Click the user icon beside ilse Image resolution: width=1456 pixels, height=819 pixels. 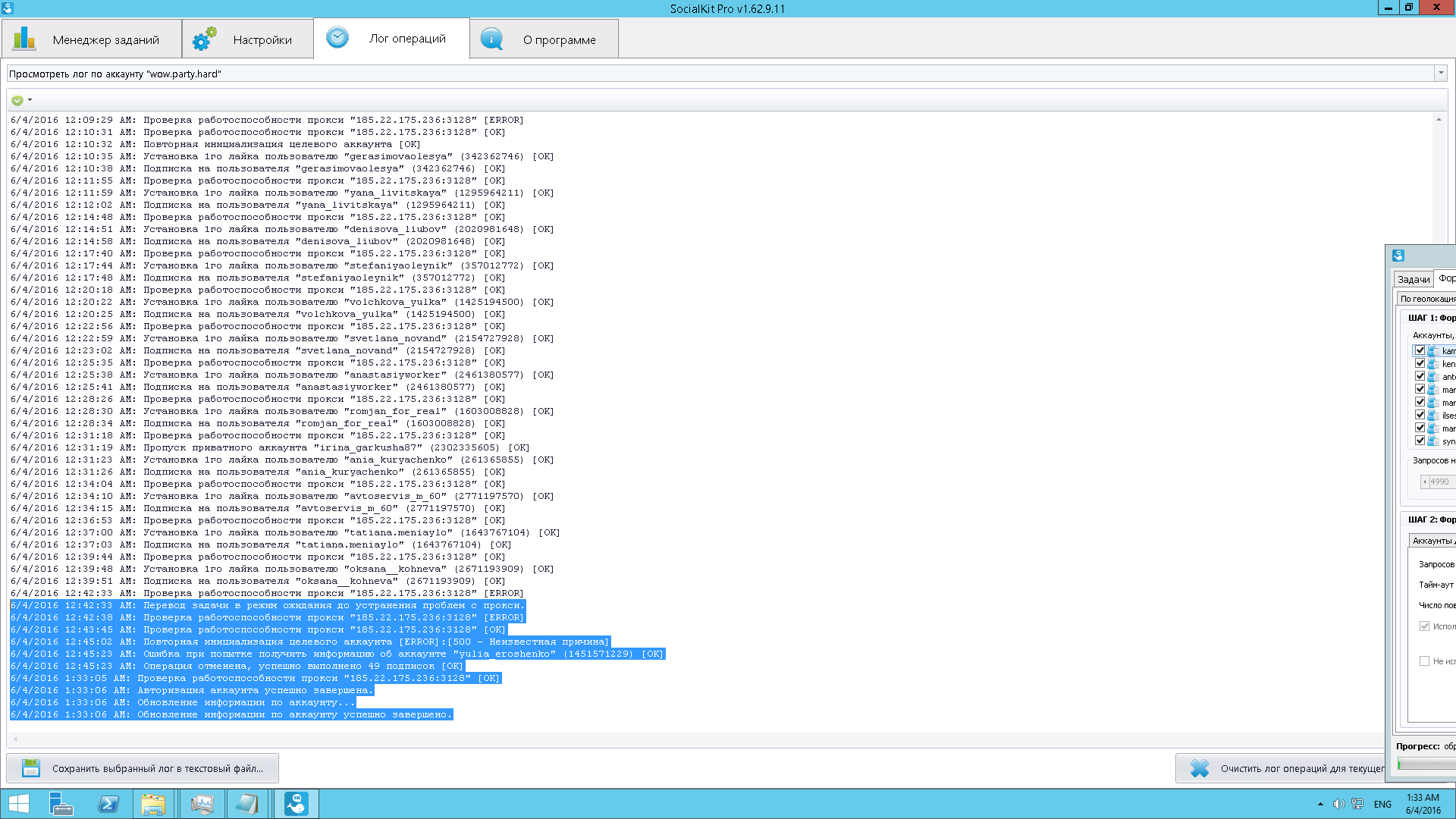pos(1433,415)
